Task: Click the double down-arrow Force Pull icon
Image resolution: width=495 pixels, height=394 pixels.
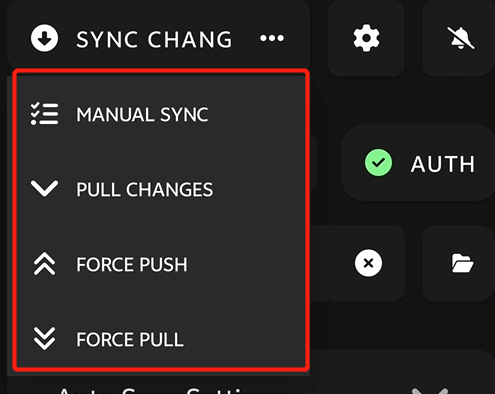Action: point(44,339)
